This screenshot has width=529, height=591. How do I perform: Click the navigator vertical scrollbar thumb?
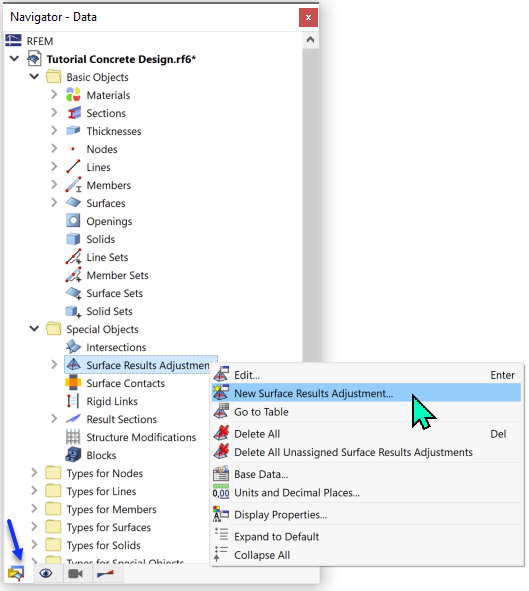tap(310, 204)
